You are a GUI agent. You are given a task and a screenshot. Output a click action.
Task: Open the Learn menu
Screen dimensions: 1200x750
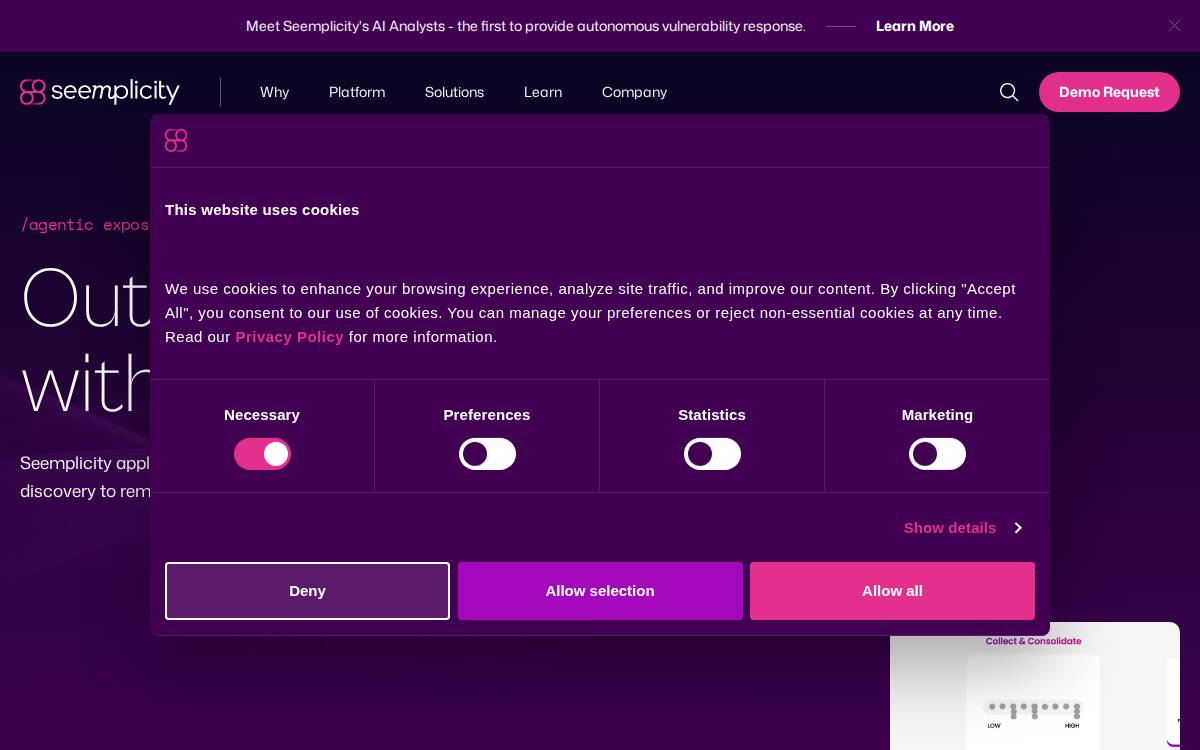point(543,92)
